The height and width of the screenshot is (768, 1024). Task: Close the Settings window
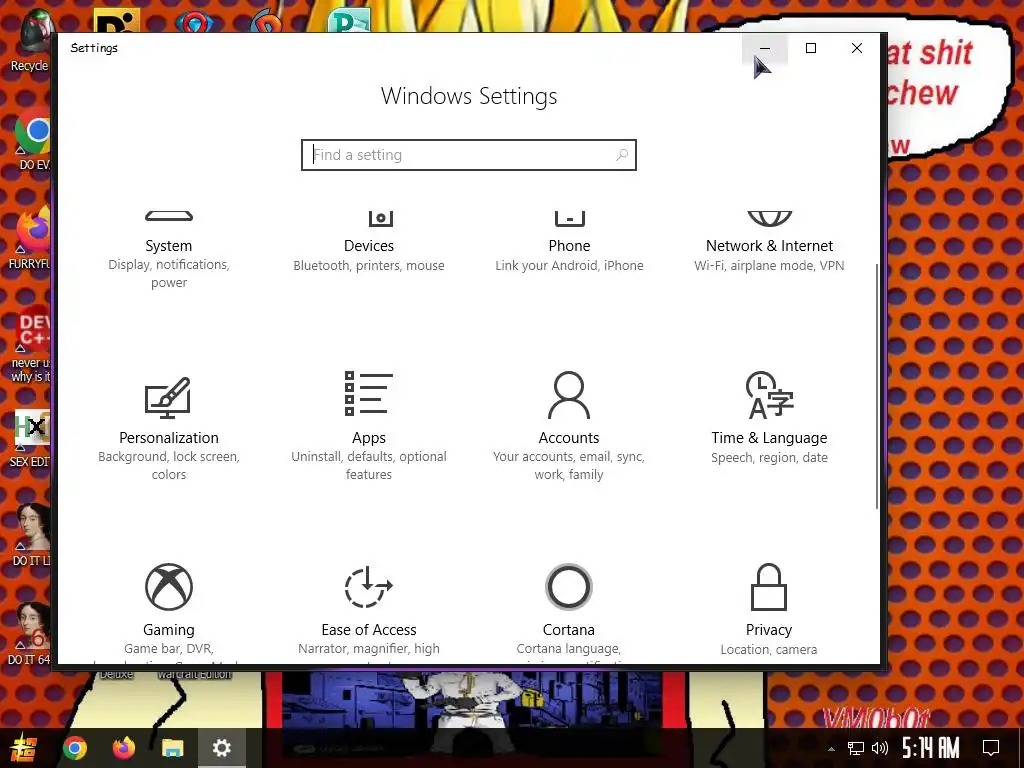point(857,48)
